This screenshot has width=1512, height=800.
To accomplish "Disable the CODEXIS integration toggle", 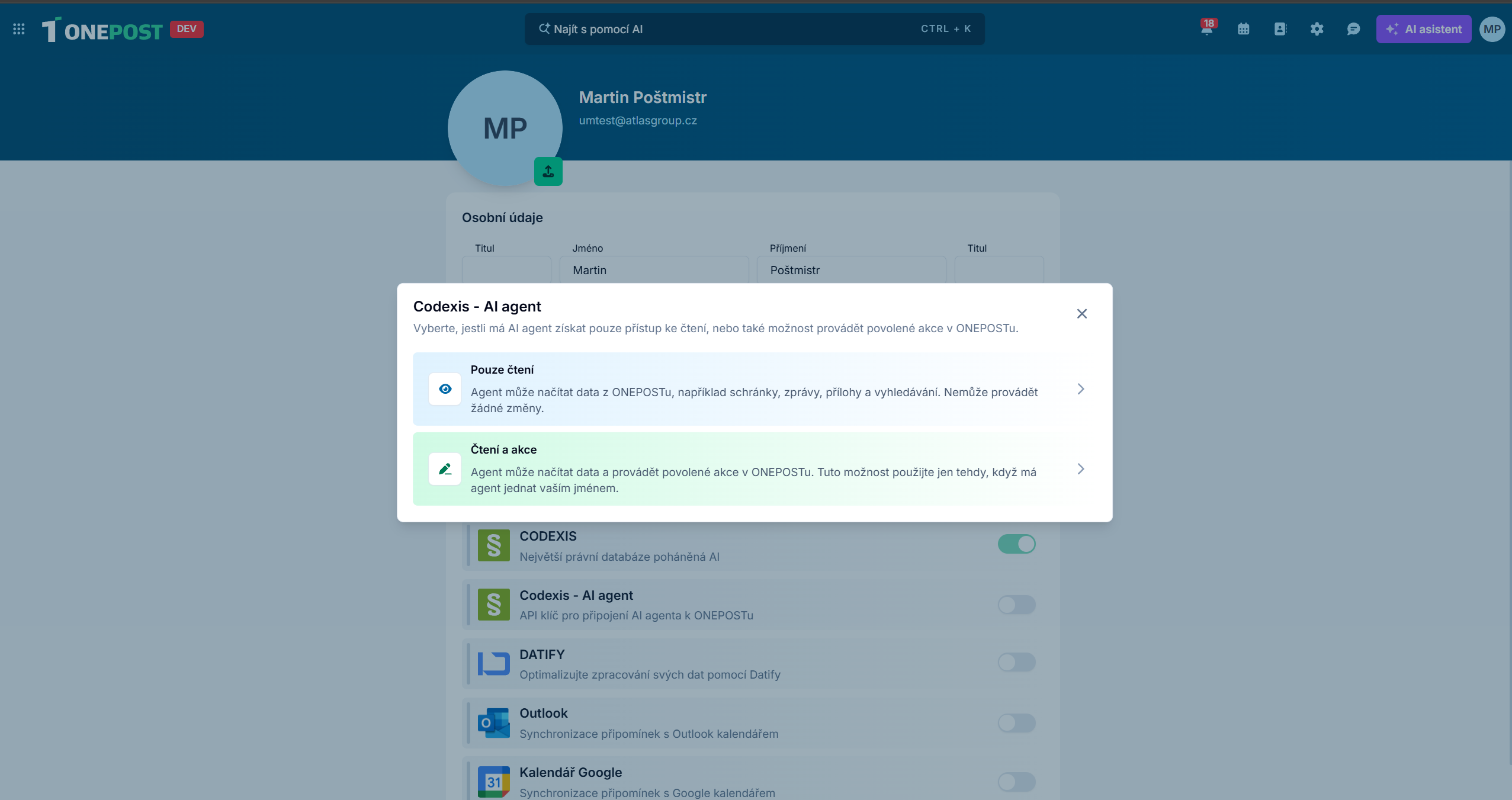I will (x=1016, y=544).
